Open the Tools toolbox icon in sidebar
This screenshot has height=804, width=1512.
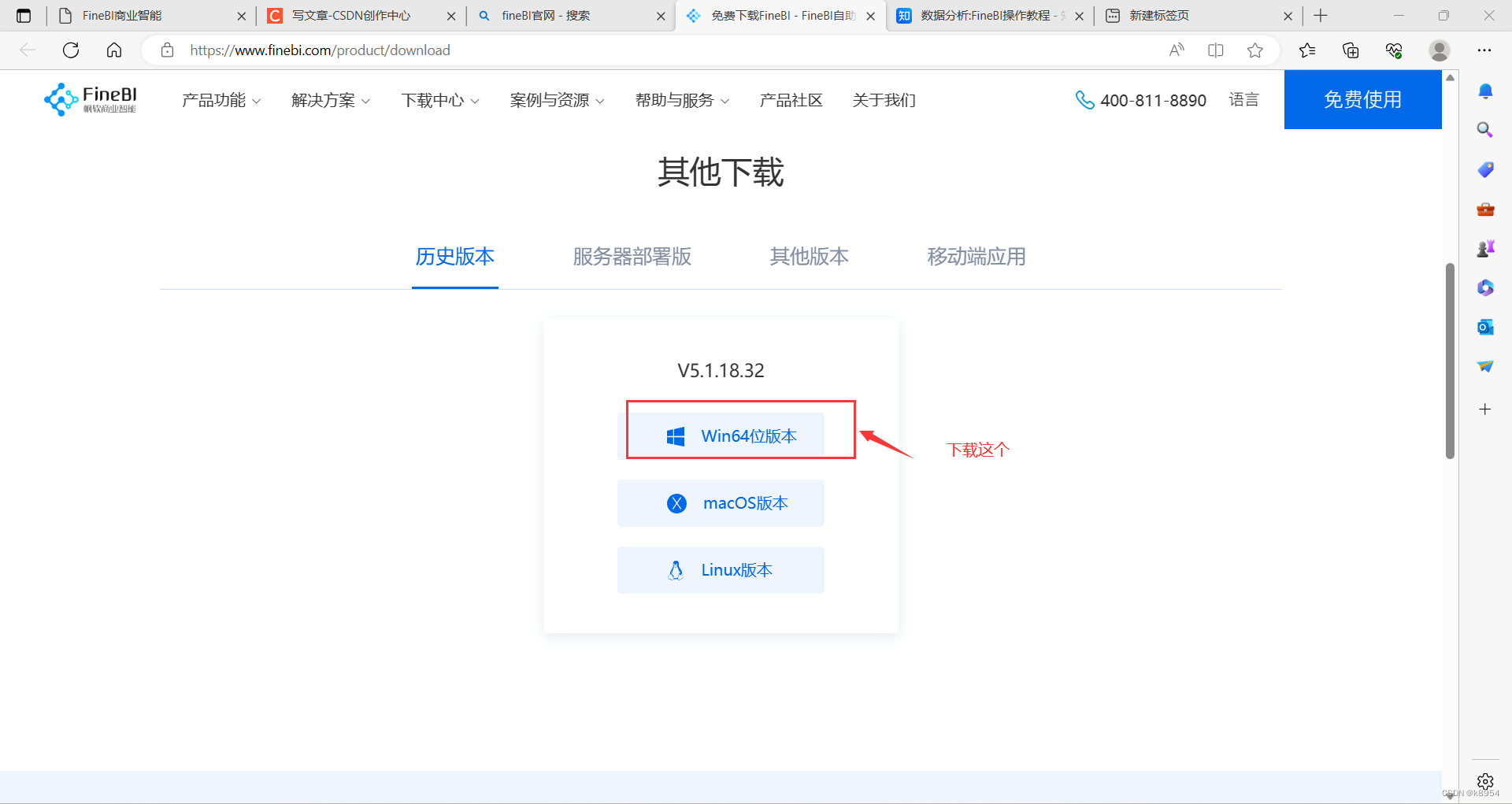(x=1485, y=209)
